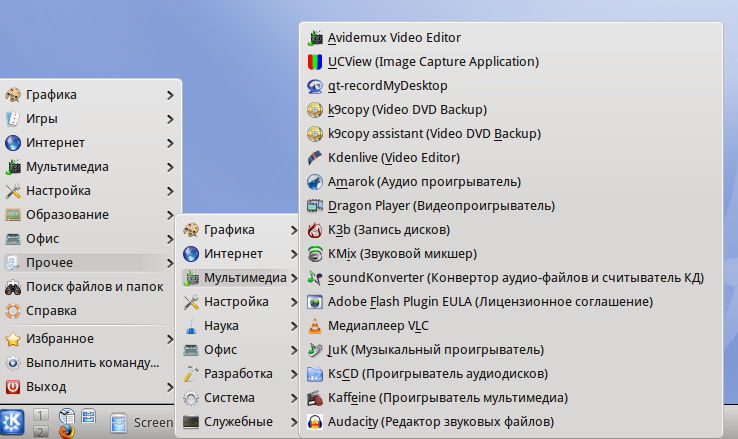Launch soundKonverter audio converter
This screenshot has width=738, height=439.
point(511,278)
